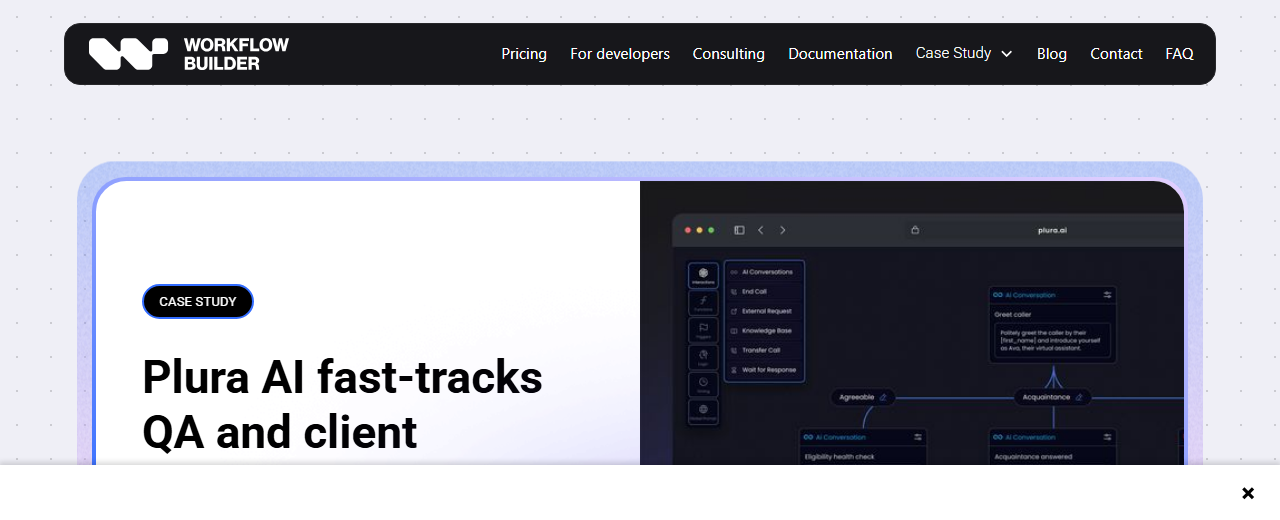Click the Plura AI fast-tracks headline
This screenshot has width=1280, height=520.
pos(342,405)
